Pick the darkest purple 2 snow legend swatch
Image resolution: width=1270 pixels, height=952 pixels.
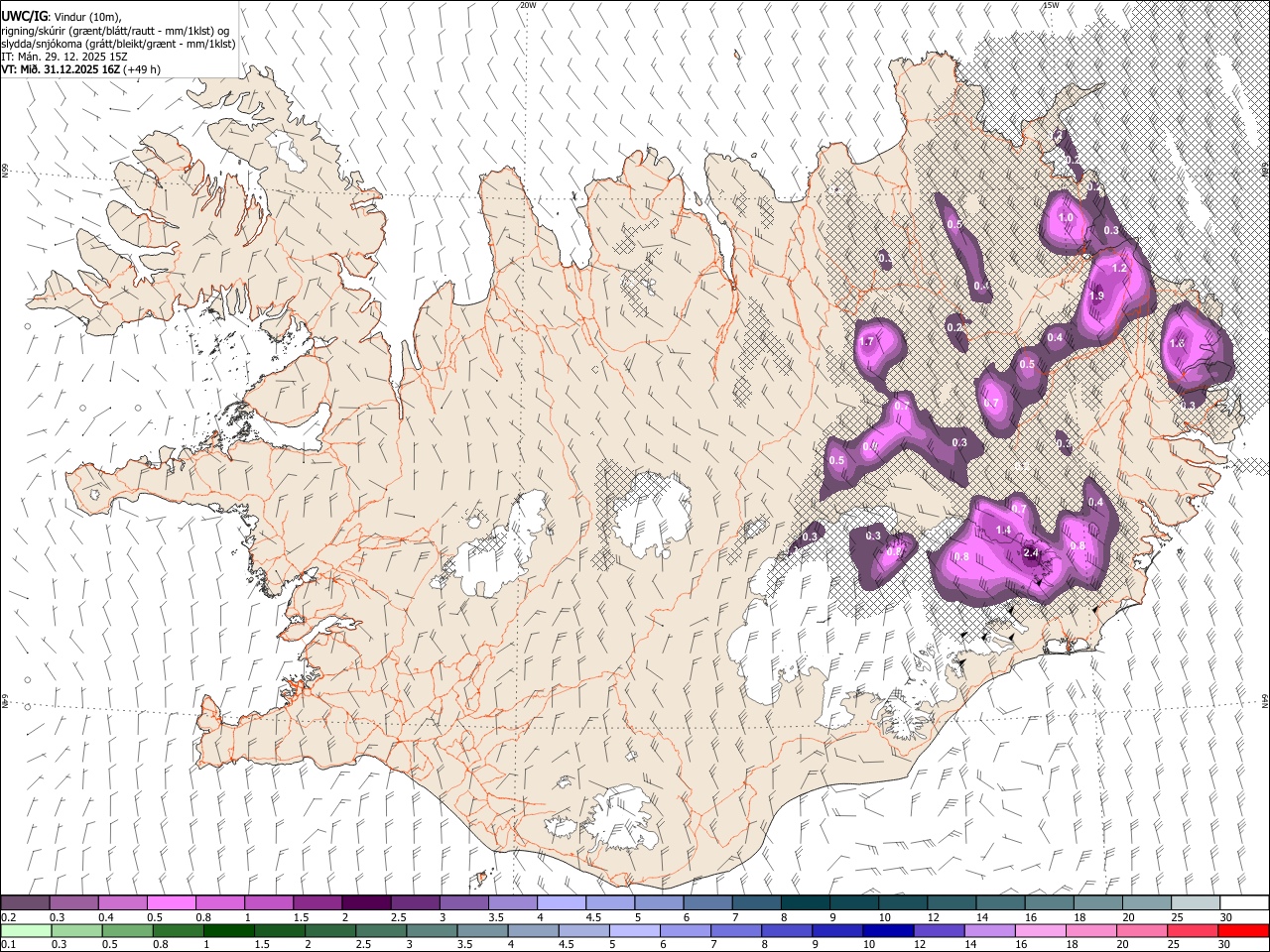(366, 902)
